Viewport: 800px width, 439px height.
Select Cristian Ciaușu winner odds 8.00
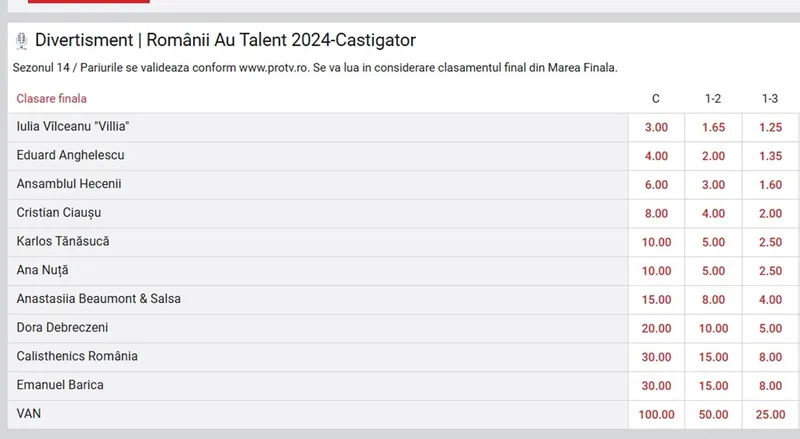point(656,213)
